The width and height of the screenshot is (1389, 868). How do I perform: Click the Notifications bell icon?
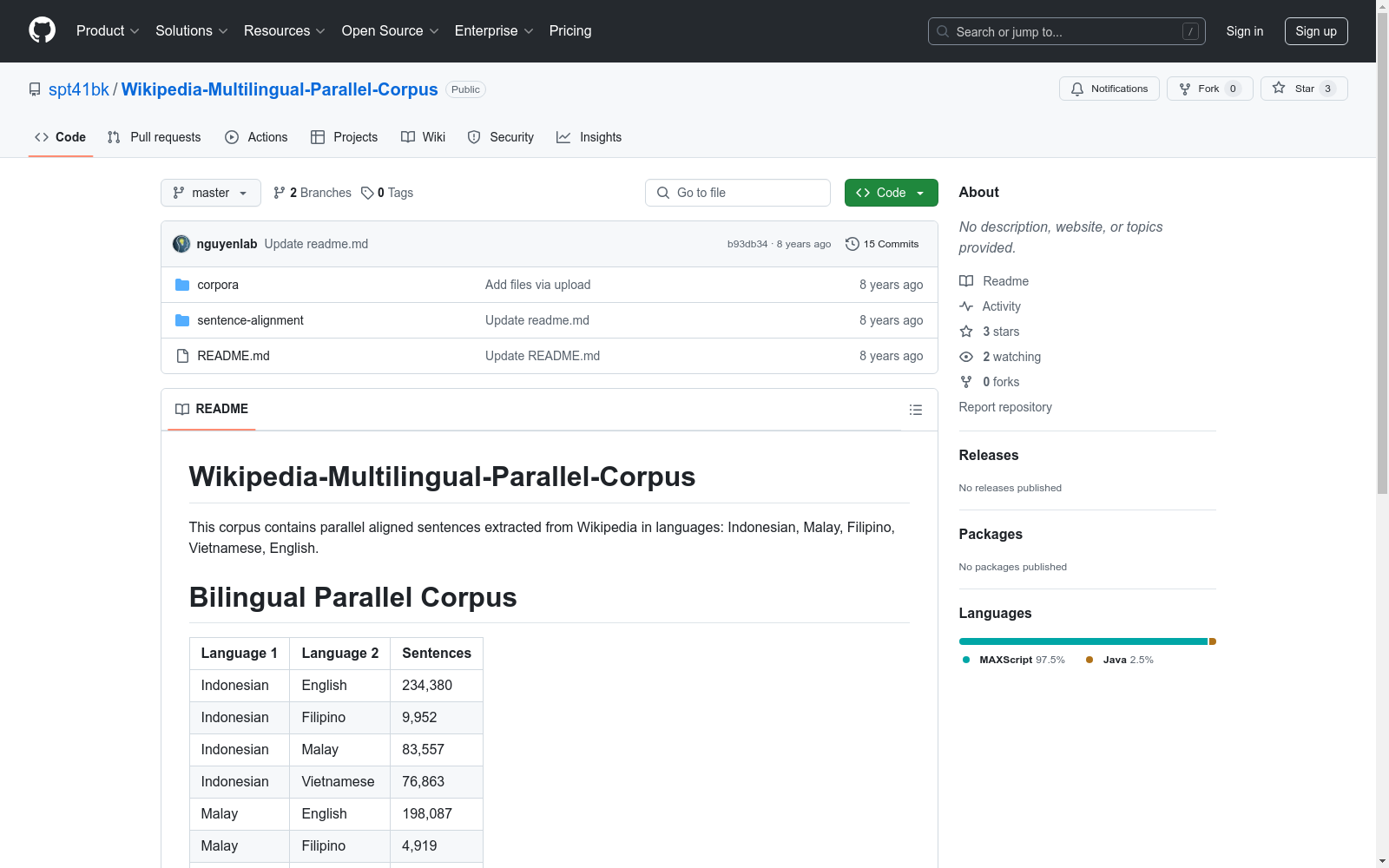click(x=1077, y=89)
